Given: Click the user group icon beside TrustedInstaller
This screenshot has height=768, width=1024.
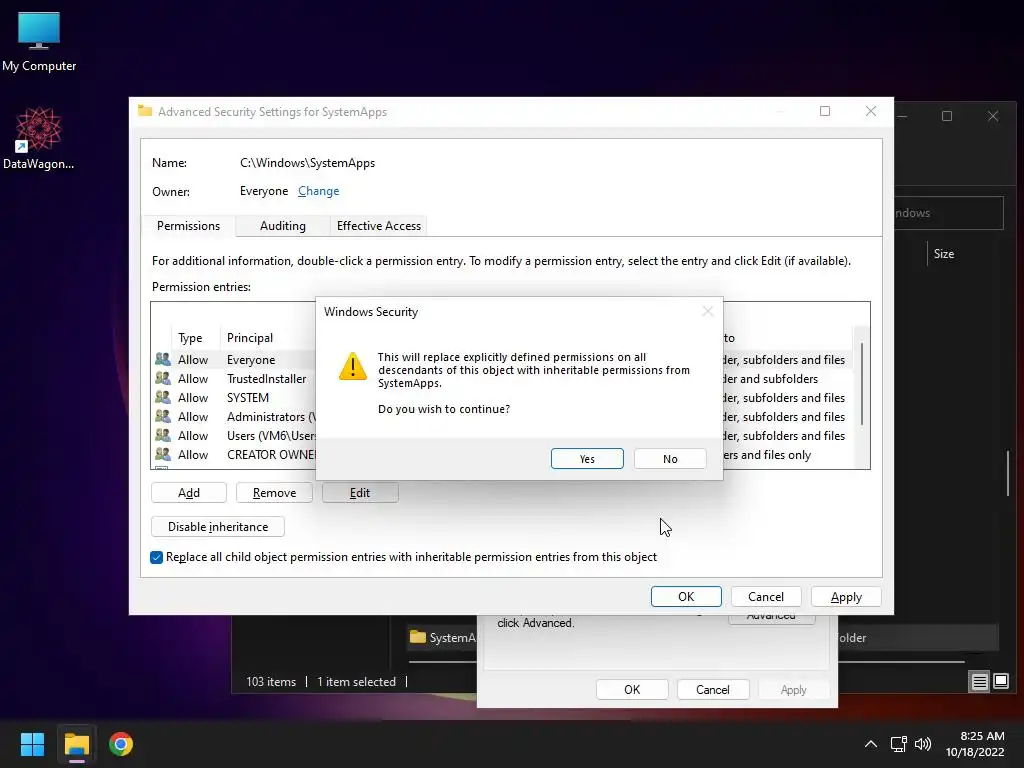Looking at the screenshot, I should (x=163, y=378).
